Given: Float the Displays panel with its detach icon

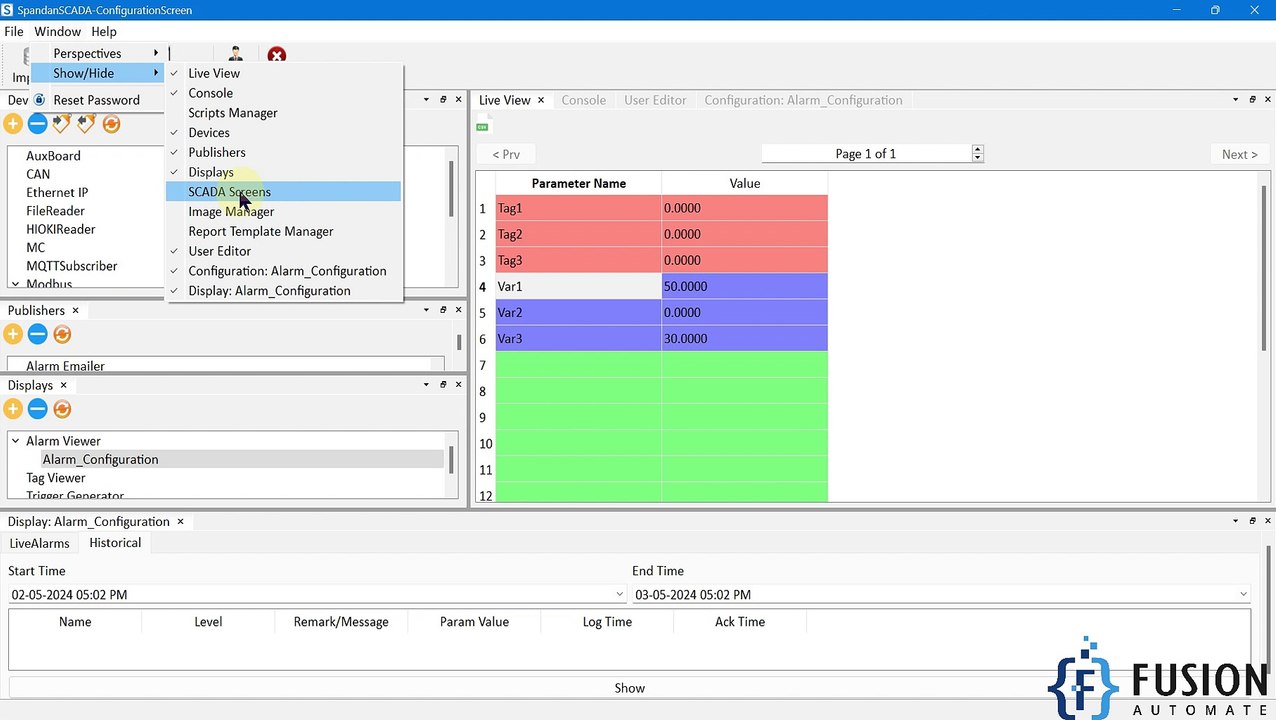Looking at the screenshot, I should click(442, 385).
